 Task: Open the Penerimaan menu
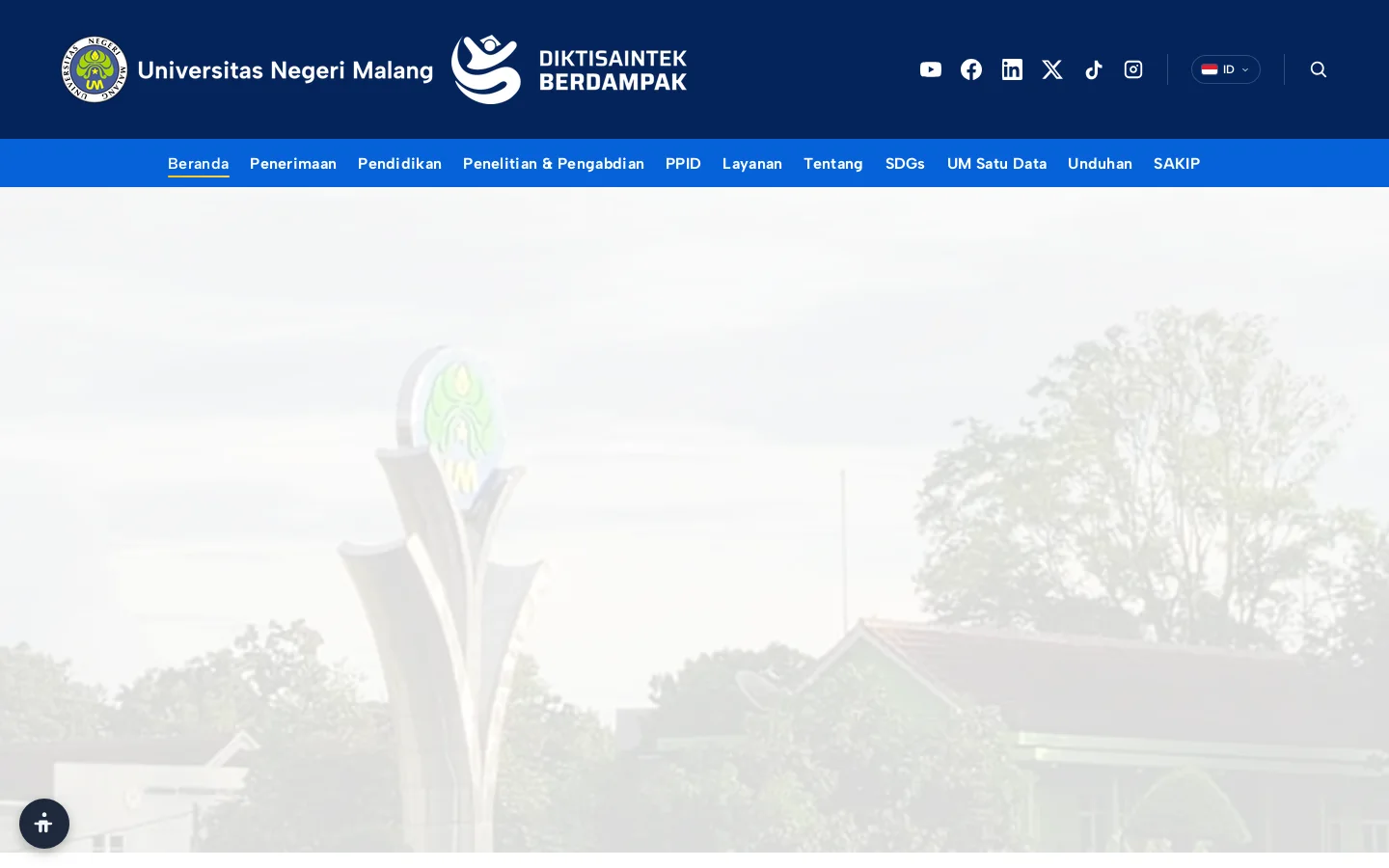point(293,163)
